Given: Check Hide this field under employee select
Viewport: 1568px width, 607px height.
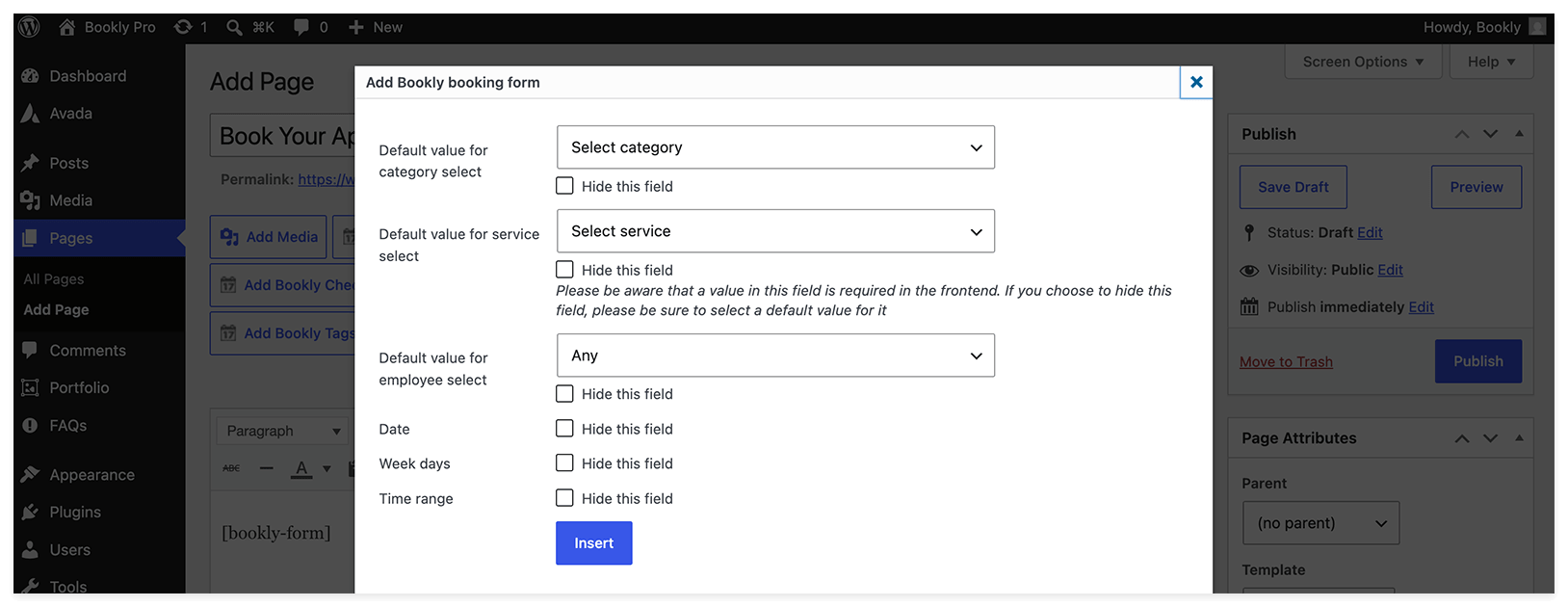Looking at the screenshot, I should (x=564, y=393).
